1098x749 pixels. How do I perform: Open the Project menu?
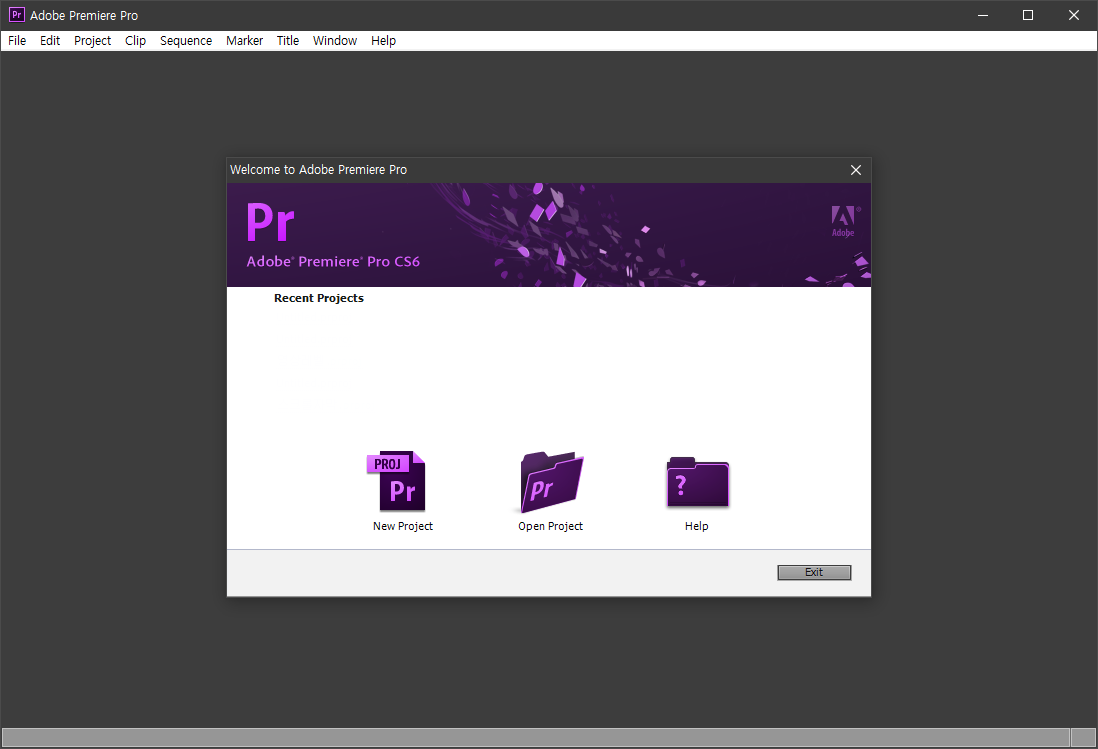[92, 41]
